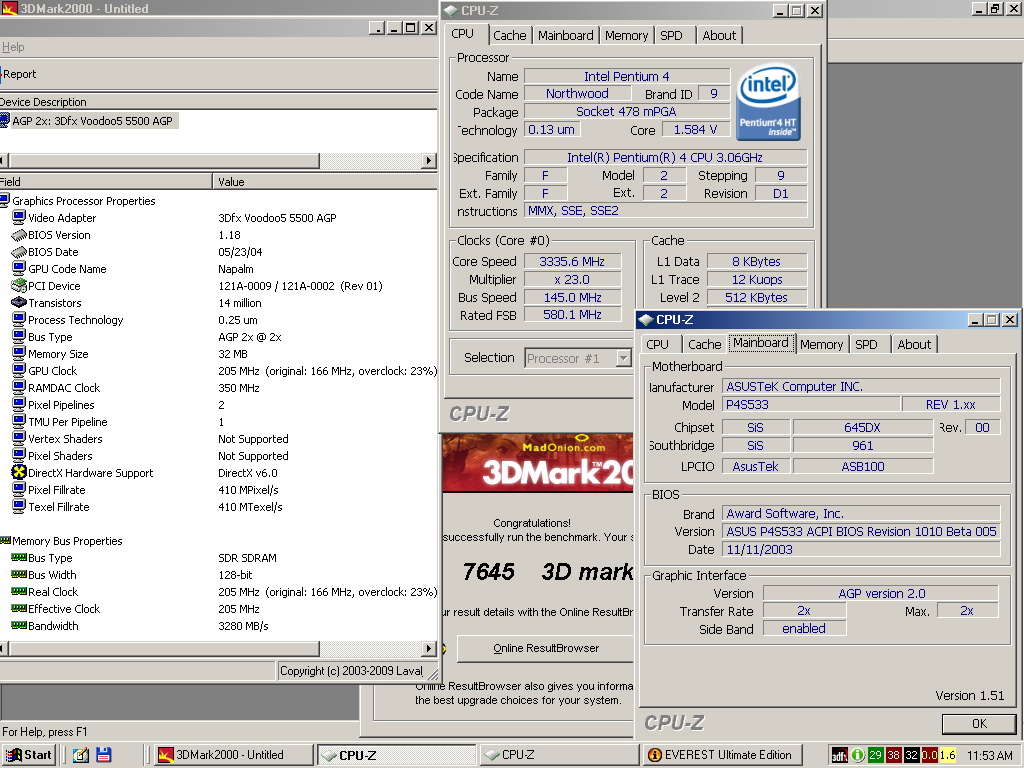Click the Transistors chip icon
The height and width of the screenshot is (768, 1024).
pos(19,302)
